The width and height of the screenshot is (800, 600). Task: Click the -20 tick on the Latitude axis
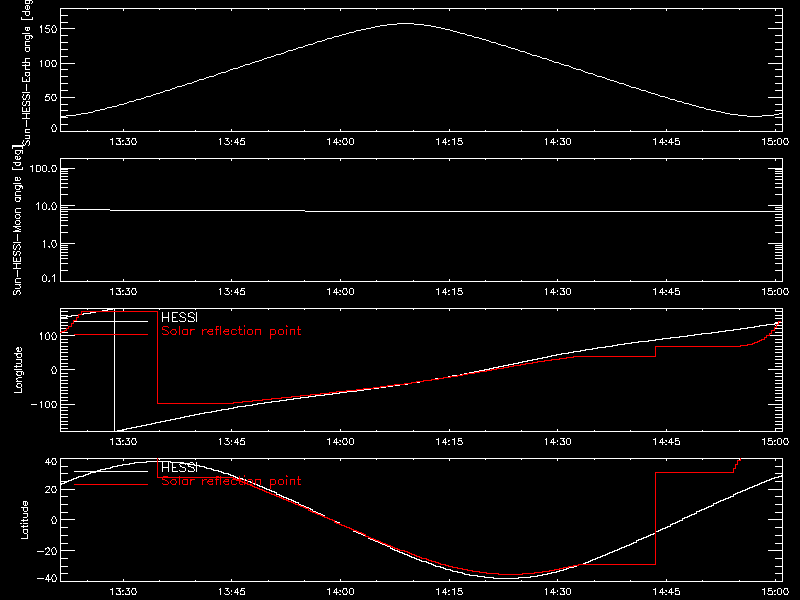47,551
